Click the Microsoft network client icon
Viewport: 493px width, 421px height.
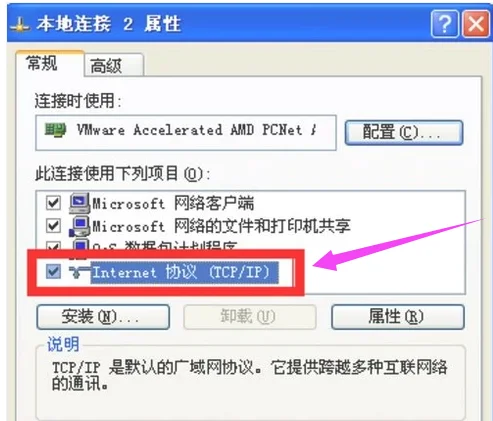point(79,203)
